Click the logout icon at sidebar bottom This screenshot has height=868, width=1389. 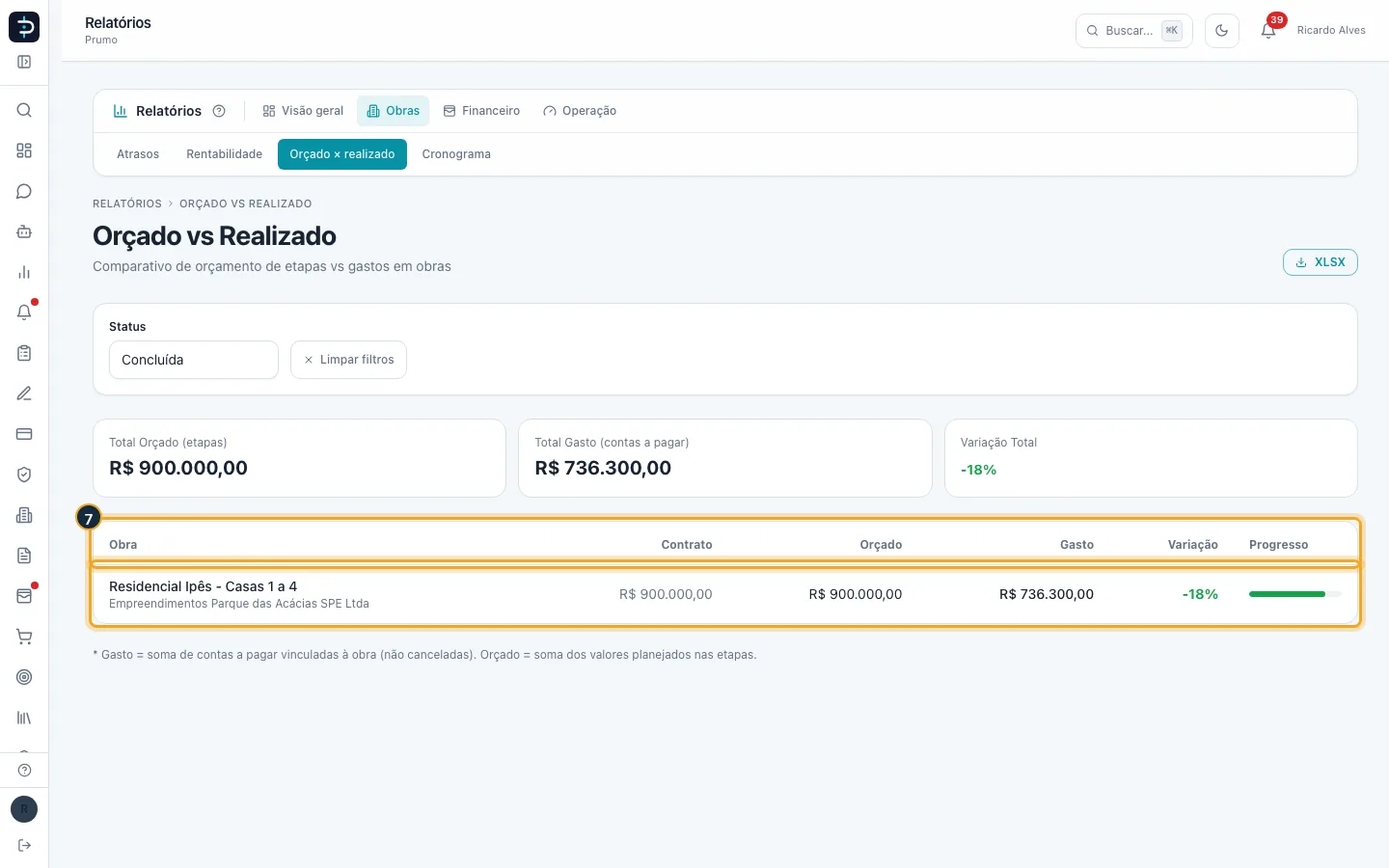click(24, 846)
